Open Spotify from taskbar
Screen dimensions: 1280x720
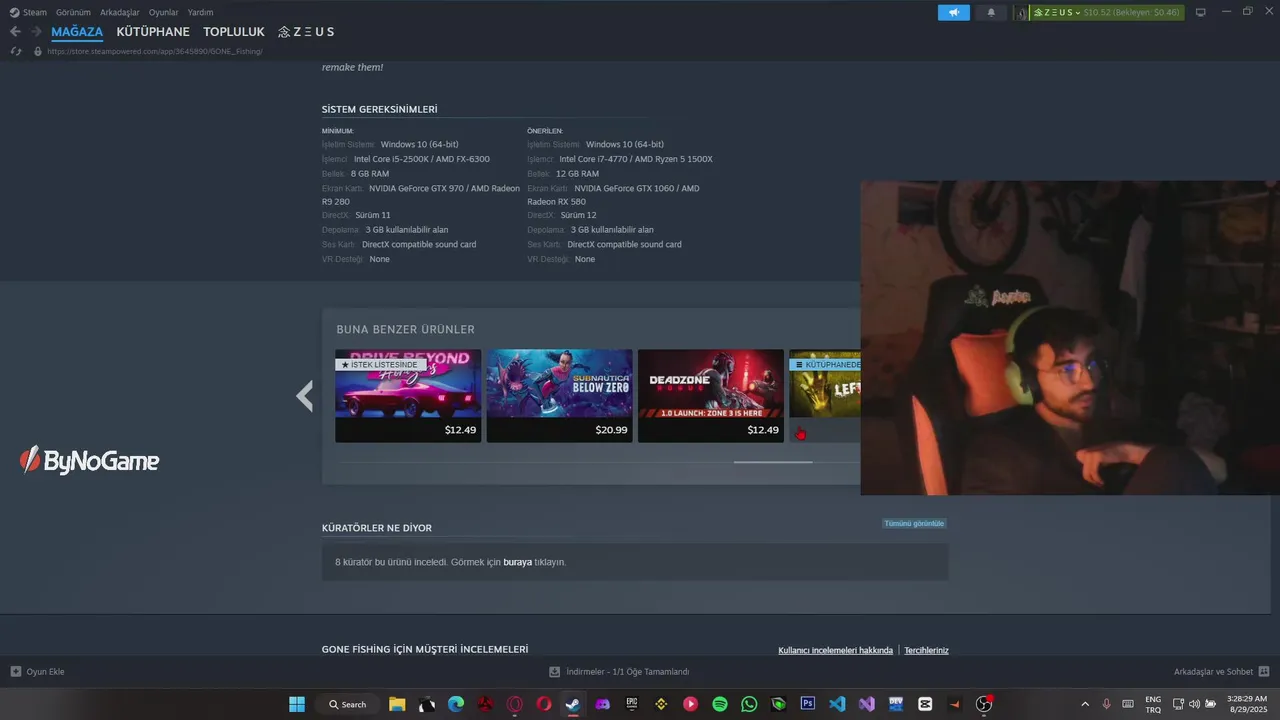(720, 704)
